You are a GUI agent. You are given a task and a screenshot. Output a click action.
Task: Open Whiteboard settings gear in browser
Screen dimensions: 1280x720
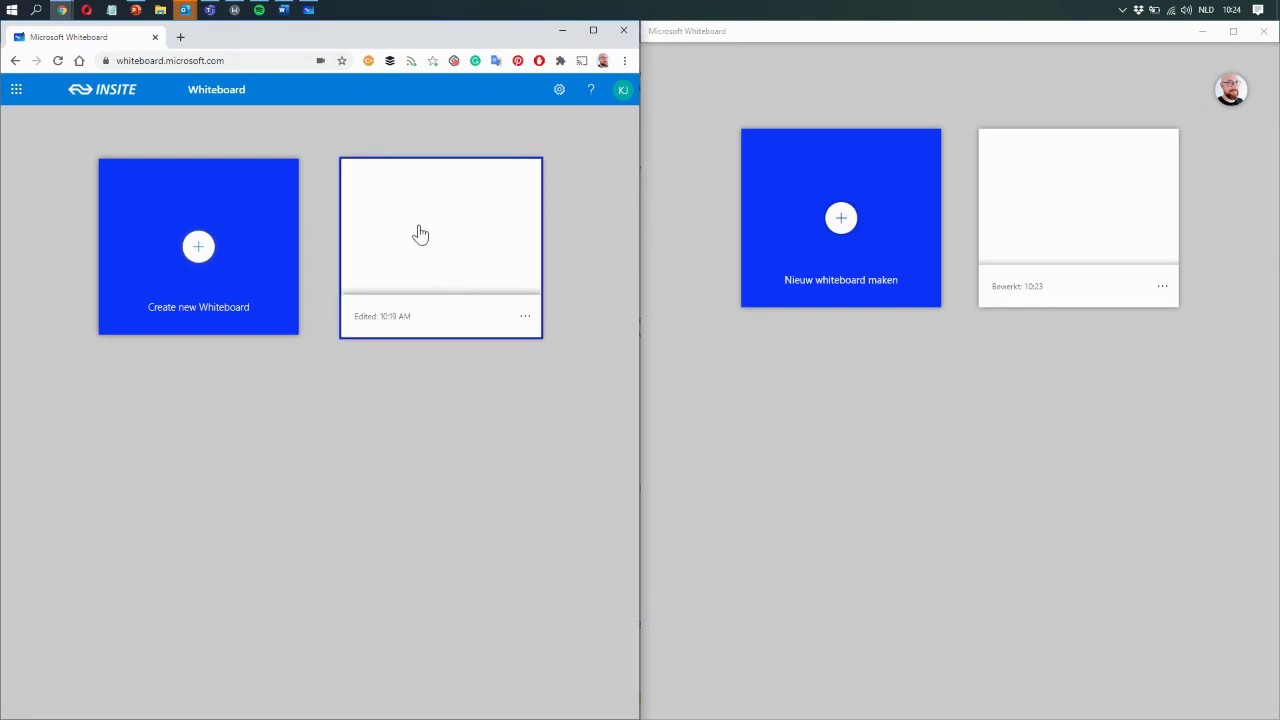click(x=559, y=89)
